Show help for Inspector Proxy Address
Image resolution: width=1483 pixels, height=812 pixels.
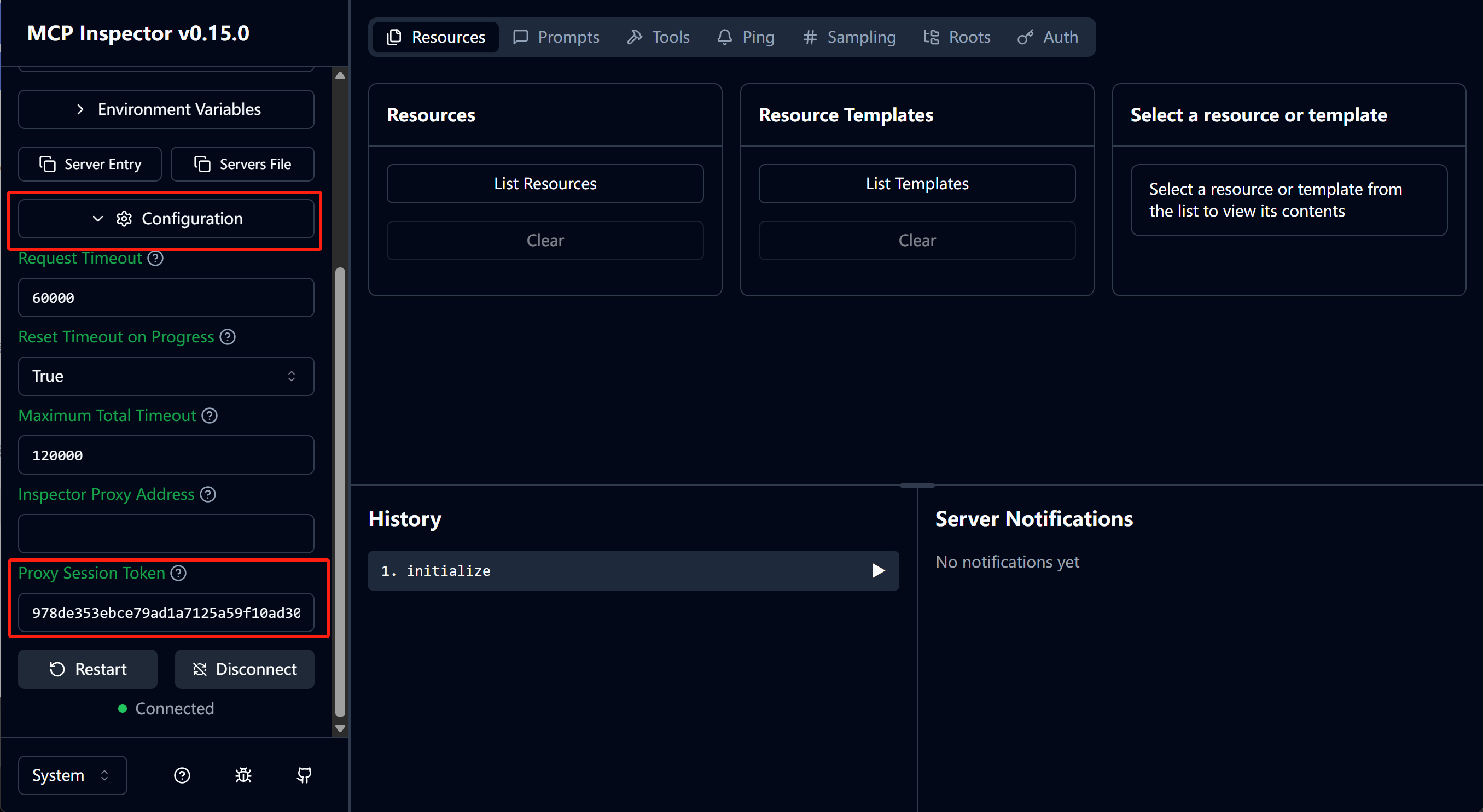point(208,494)
